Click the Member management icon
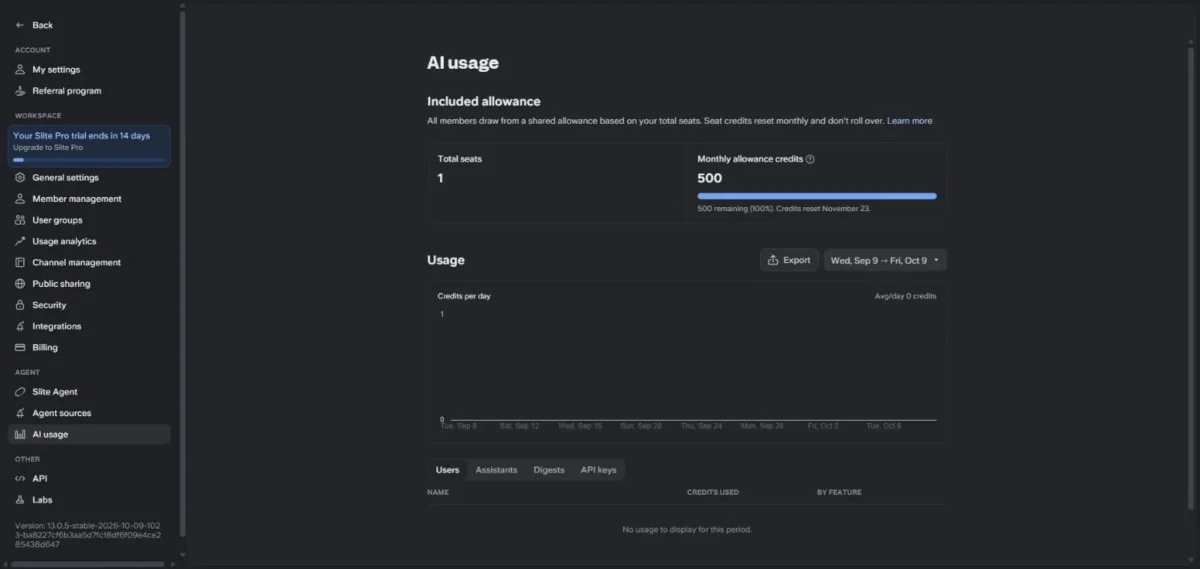This screenshot has width=1200, height=569. point(20,199)
